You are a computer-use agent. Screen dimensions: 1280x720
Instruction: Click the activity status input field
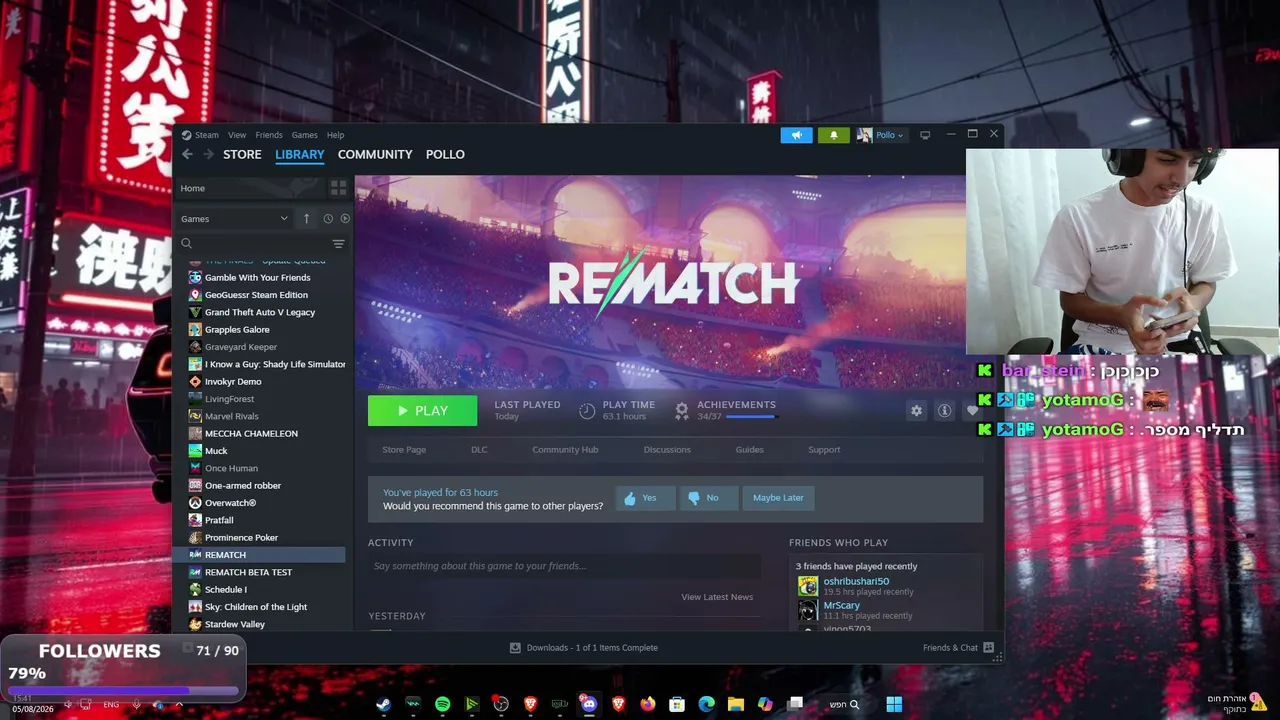(564, 566)
